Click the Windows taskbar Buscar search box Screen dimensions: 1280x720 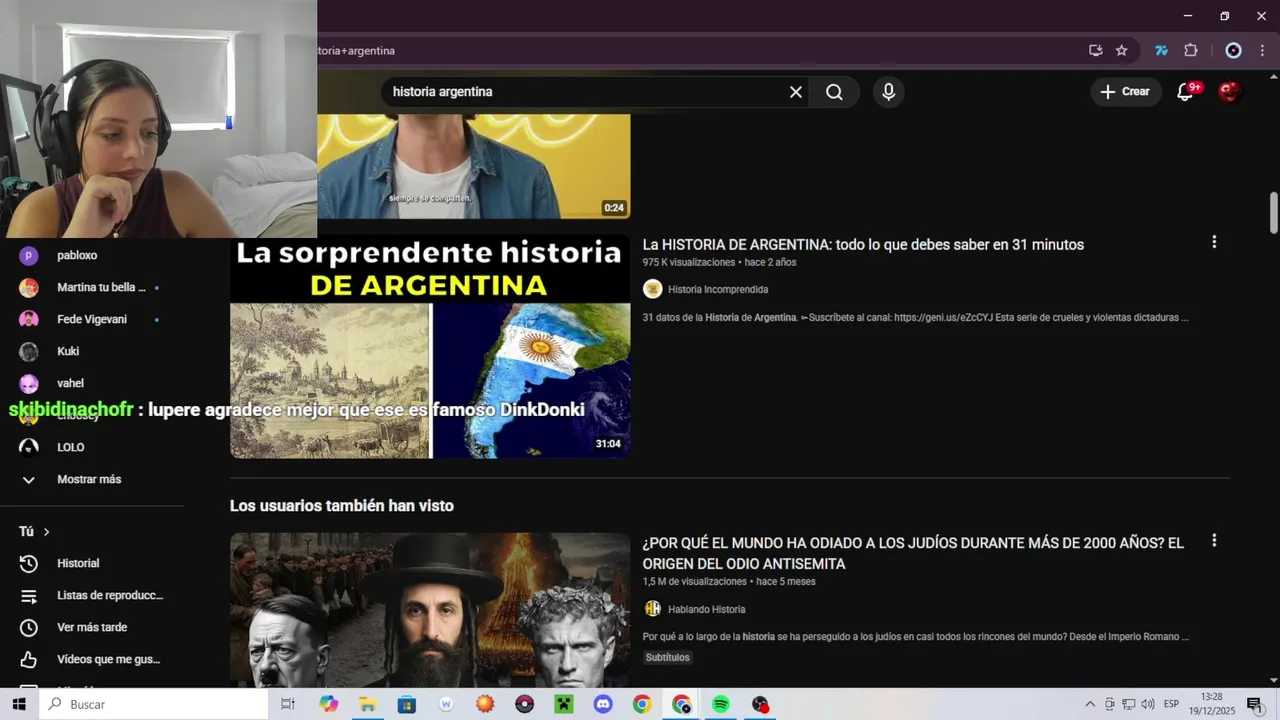pos(154,705)
